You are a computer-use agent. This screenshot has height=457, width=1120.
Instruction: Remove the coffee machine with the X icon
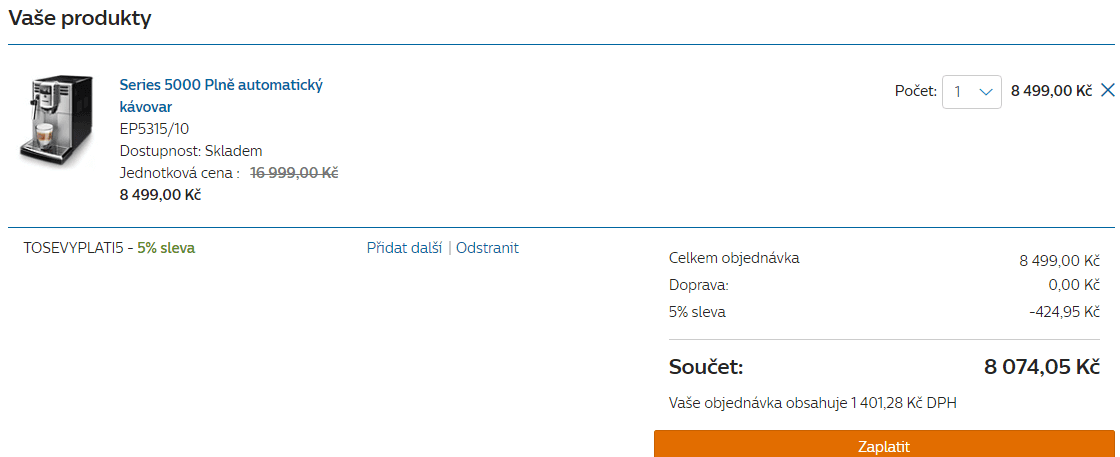click(x=1107, y=90)
